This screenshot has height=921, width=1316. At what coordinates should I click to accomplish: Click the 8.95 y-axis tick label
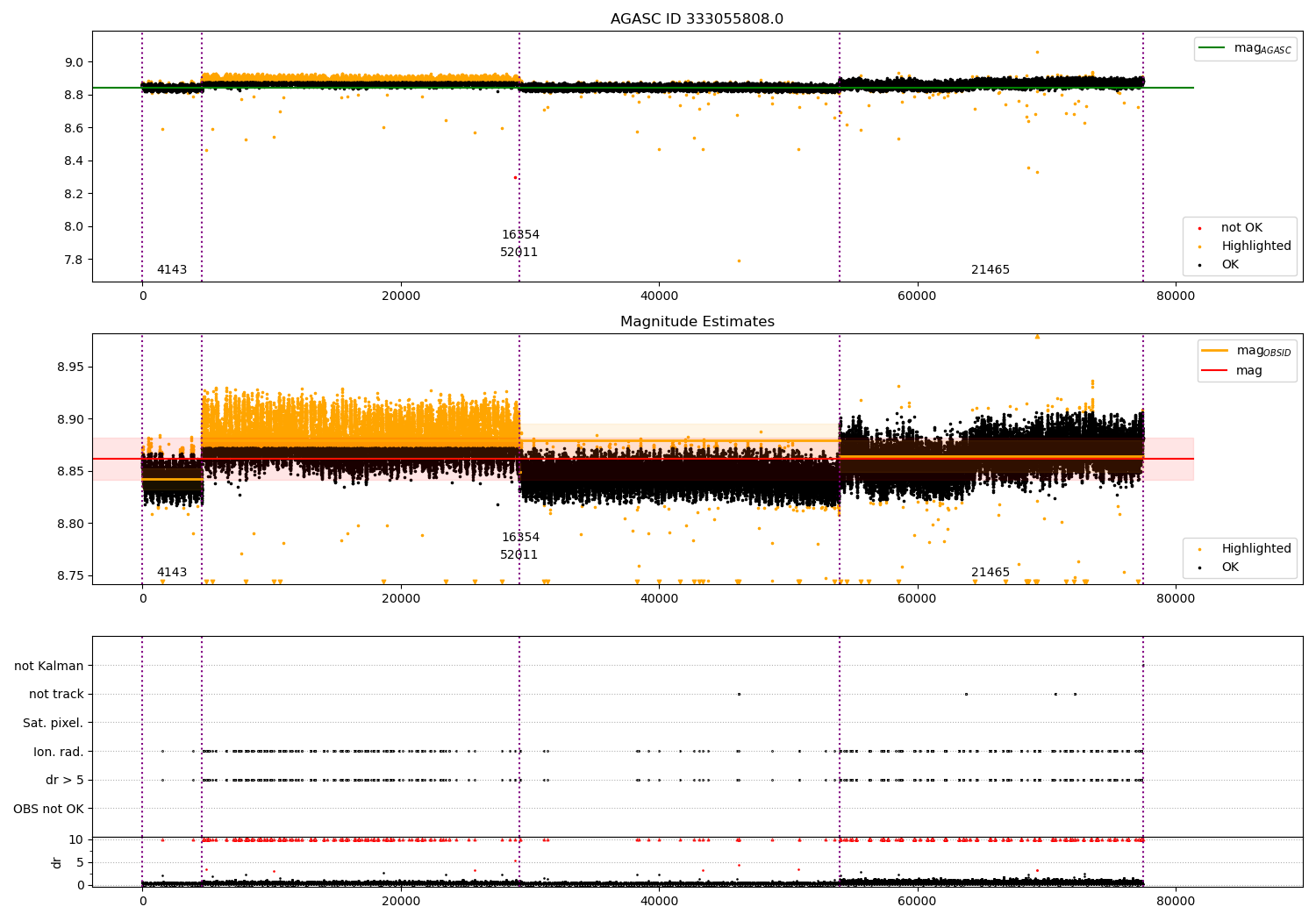pos(70,367)
